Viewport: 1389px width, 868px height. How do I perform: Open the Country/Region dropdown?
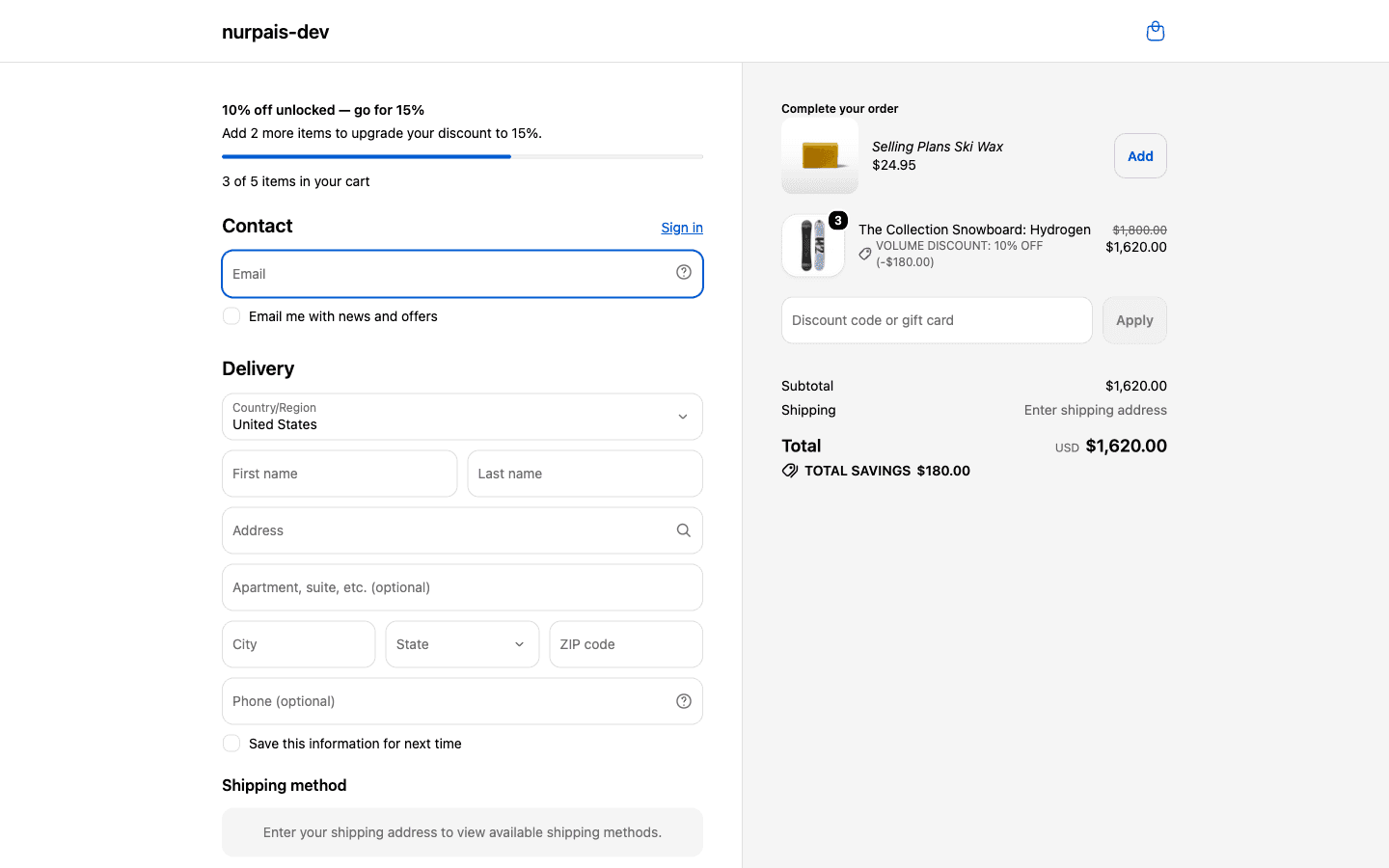[462, 417]
